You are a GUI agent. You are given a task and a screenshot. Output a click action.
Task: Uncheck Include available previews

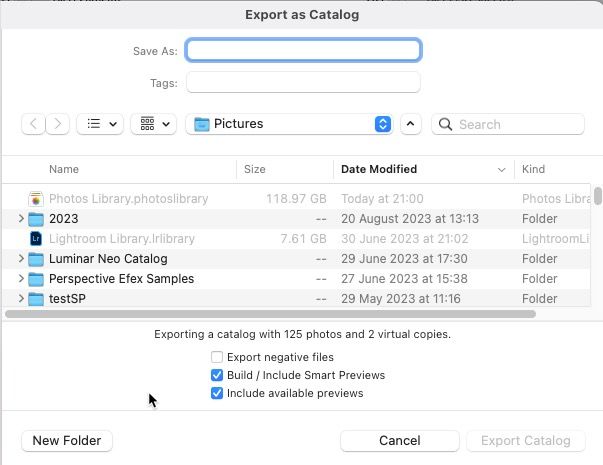pyautogui.click(x=217, y=393)
